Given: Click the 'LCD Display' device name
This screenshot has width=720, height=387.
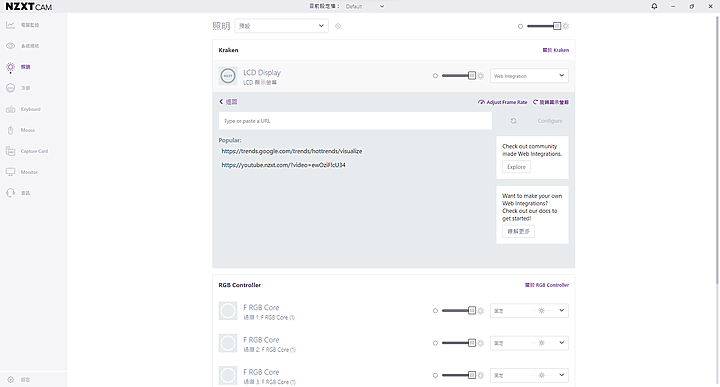Looking at the screenshot, I should point(262,73).
